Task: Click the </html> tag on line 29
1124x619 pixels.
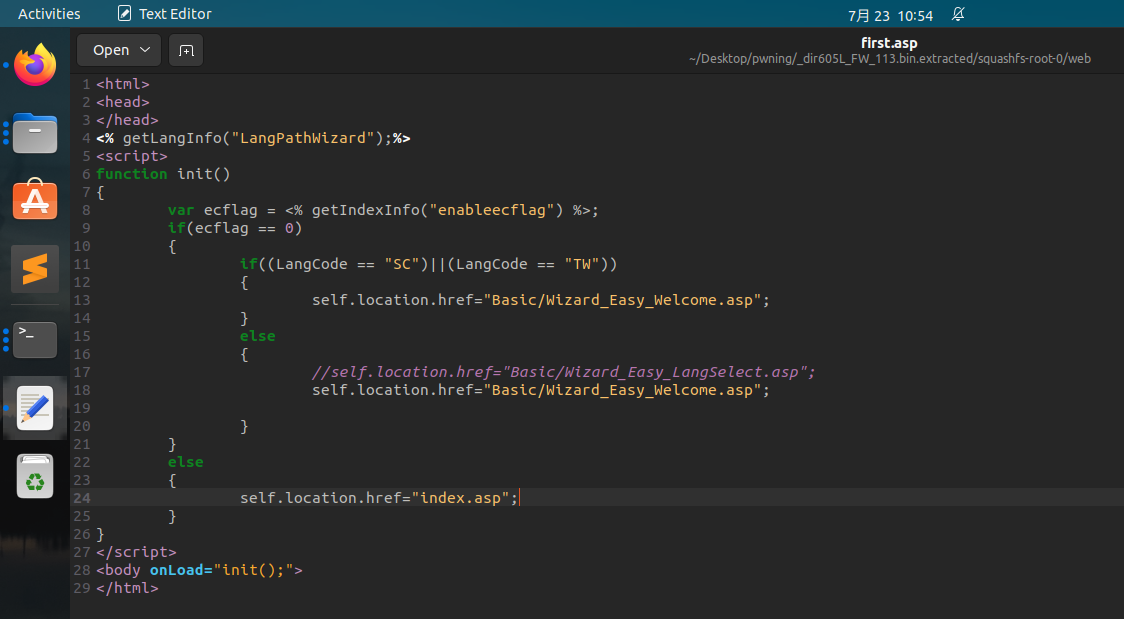Action: point(127,588)
